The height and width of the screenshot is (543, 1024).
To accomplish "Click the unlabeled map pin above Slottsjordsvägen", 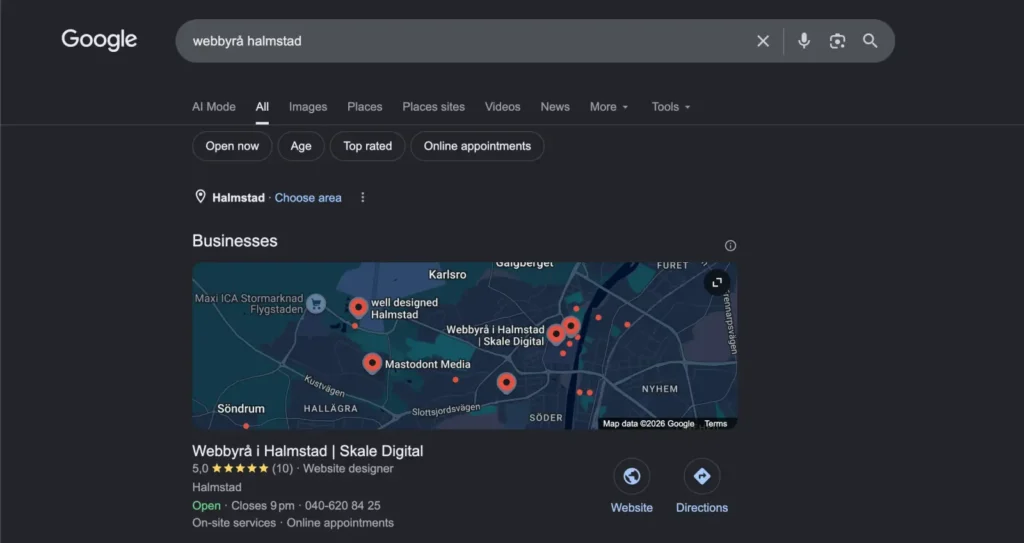I will pyautogui.click(x=506, y=383).
